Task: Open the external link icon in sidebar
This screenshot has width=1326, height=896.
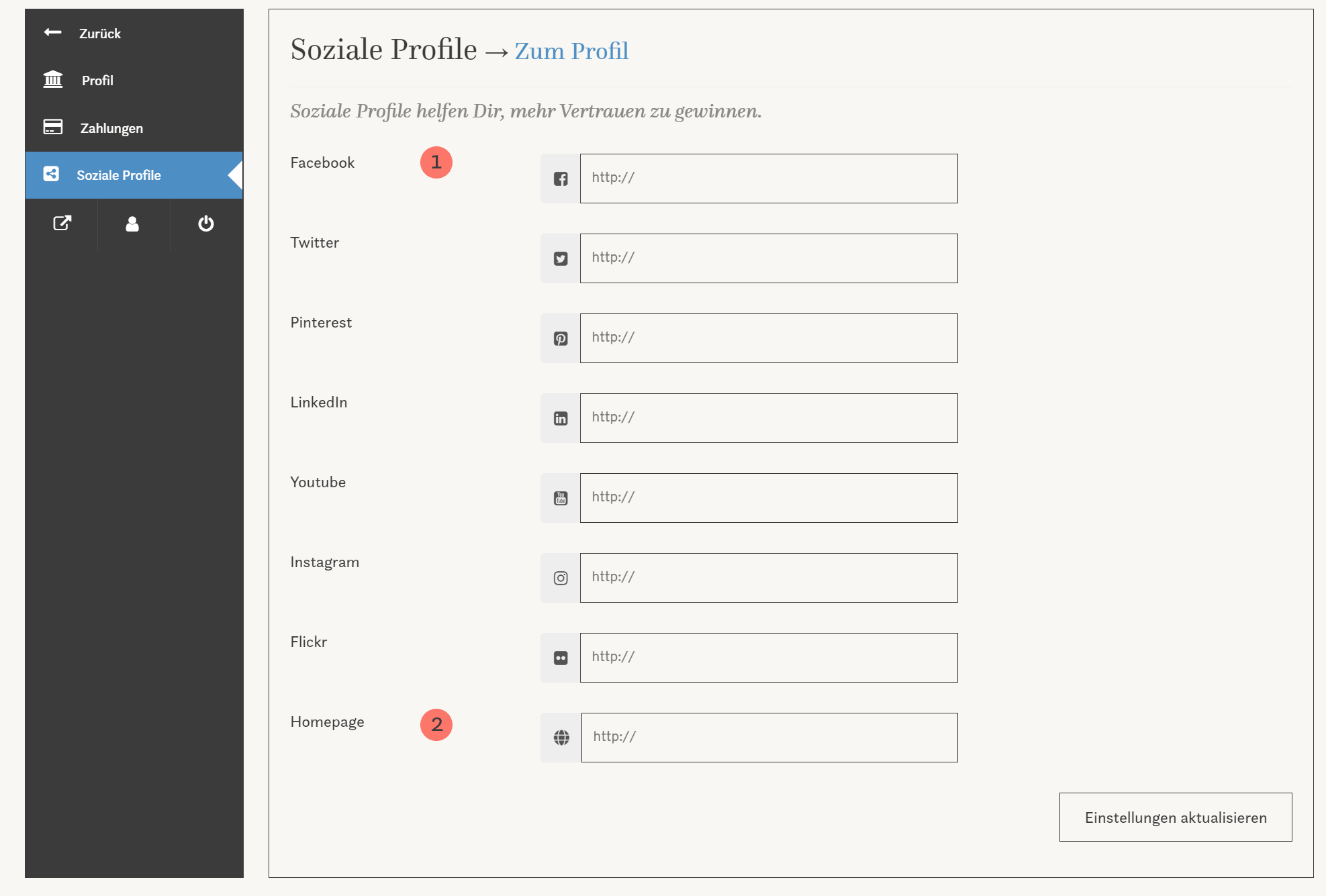Action: (62, 223)
